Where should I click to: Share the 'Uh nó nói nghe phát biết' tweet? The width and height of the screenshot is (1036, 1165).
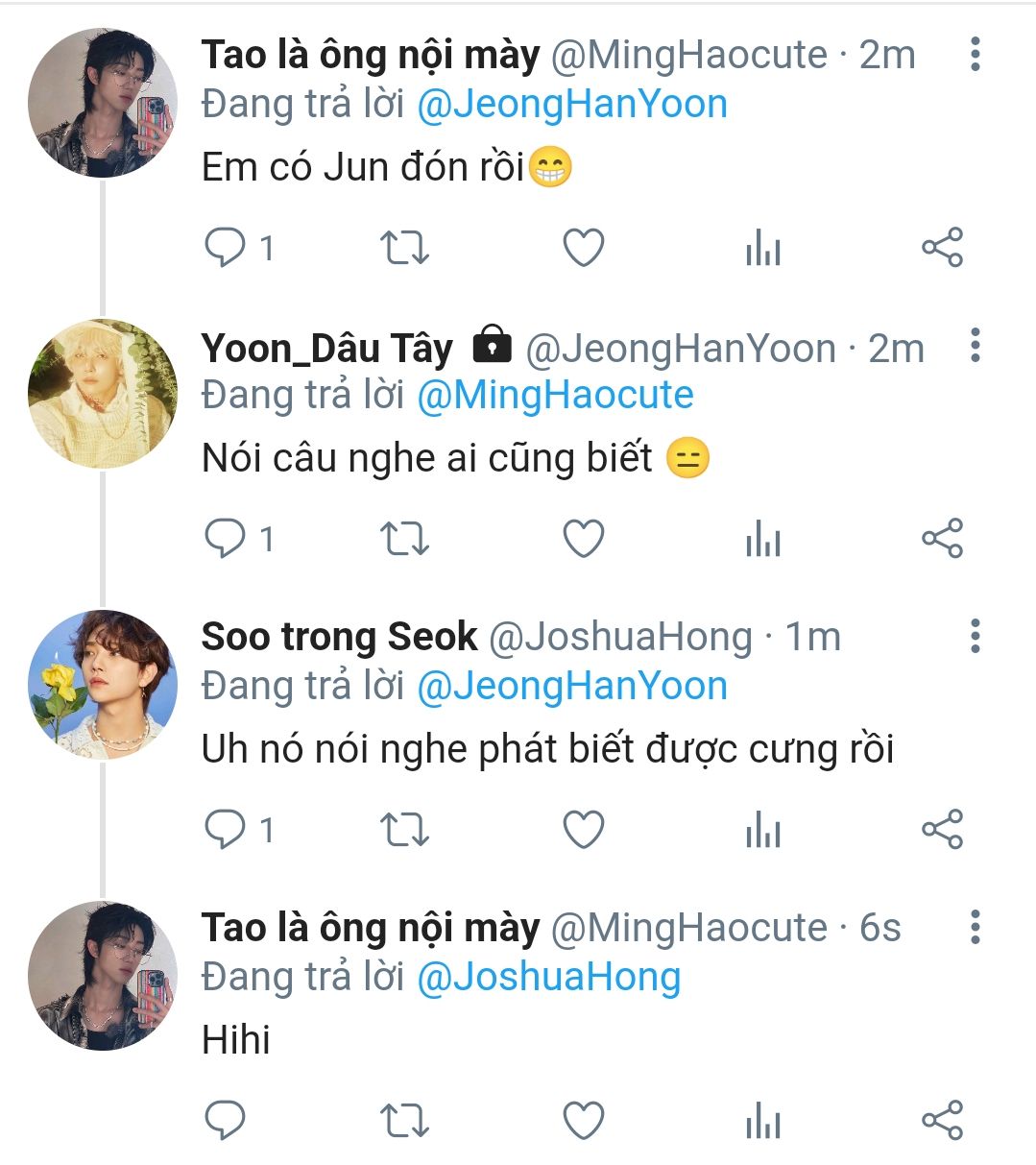pyautogui.click(x=942, y=830)
